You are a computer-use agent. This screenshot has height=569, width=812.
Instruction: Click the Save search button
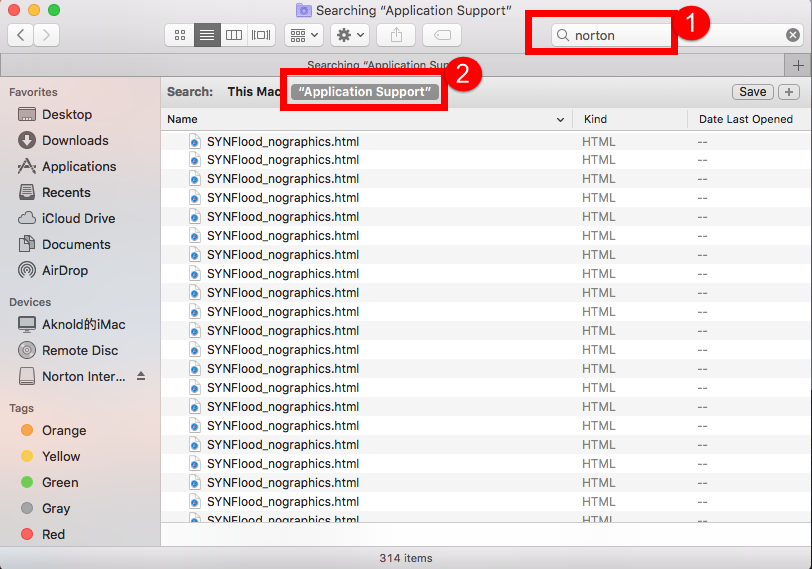coord(752,92)
